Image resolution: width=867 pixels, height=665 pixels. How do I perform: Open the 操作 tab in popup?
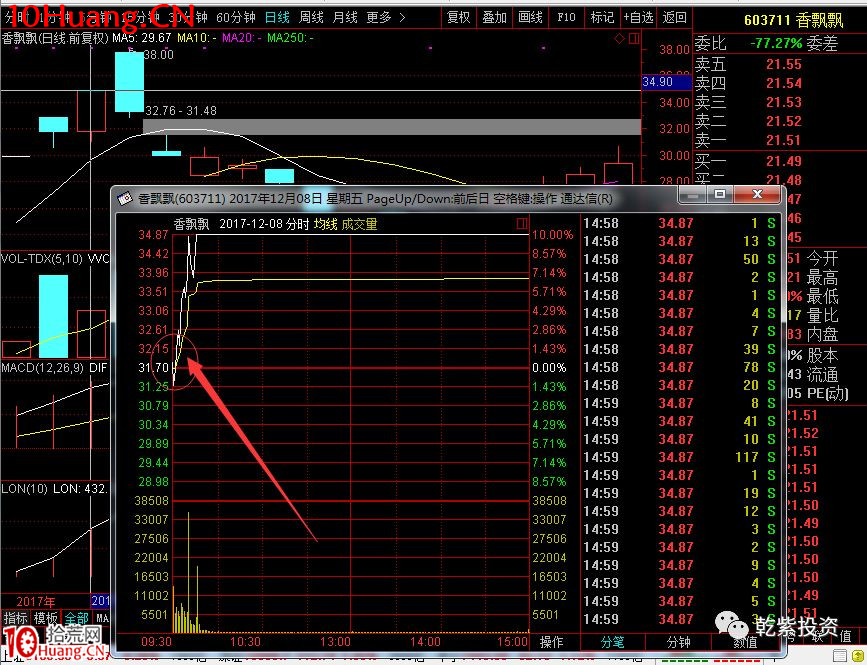point(551,642)
